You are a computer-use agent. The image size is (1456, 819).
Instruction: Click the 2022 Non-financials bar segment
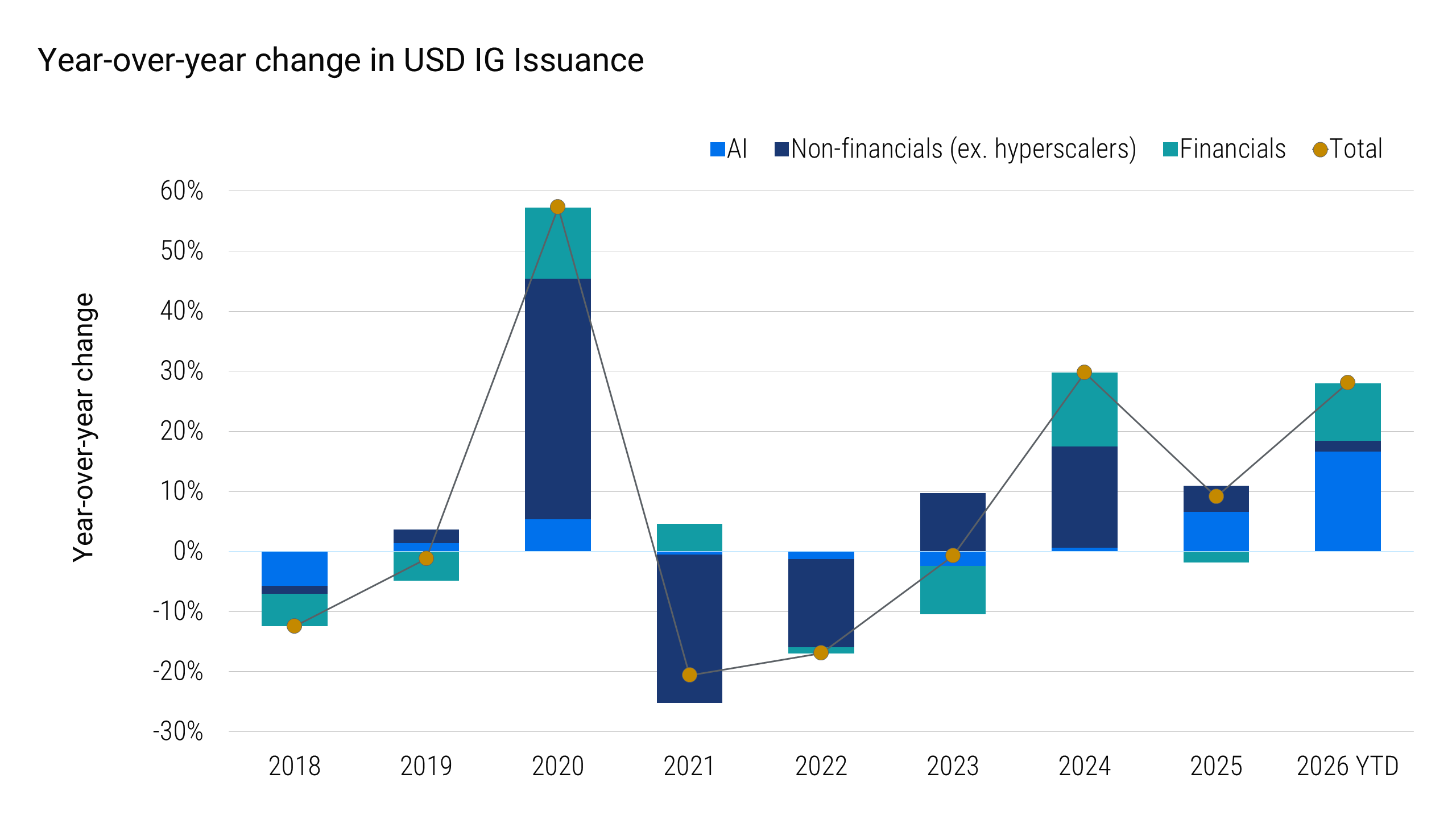821,603
